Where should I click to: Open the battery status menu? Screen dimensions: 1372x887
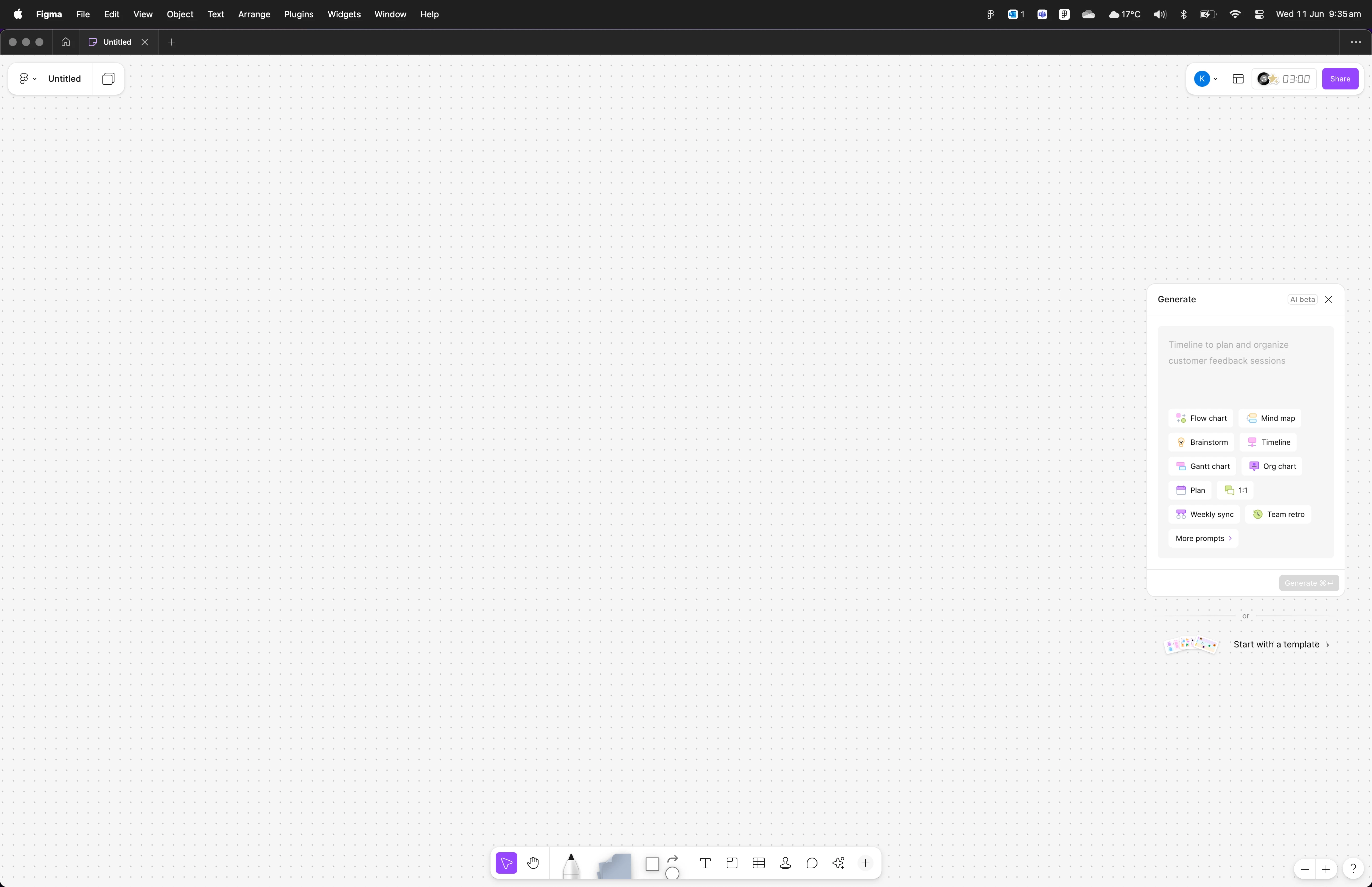coord(1208,14)
